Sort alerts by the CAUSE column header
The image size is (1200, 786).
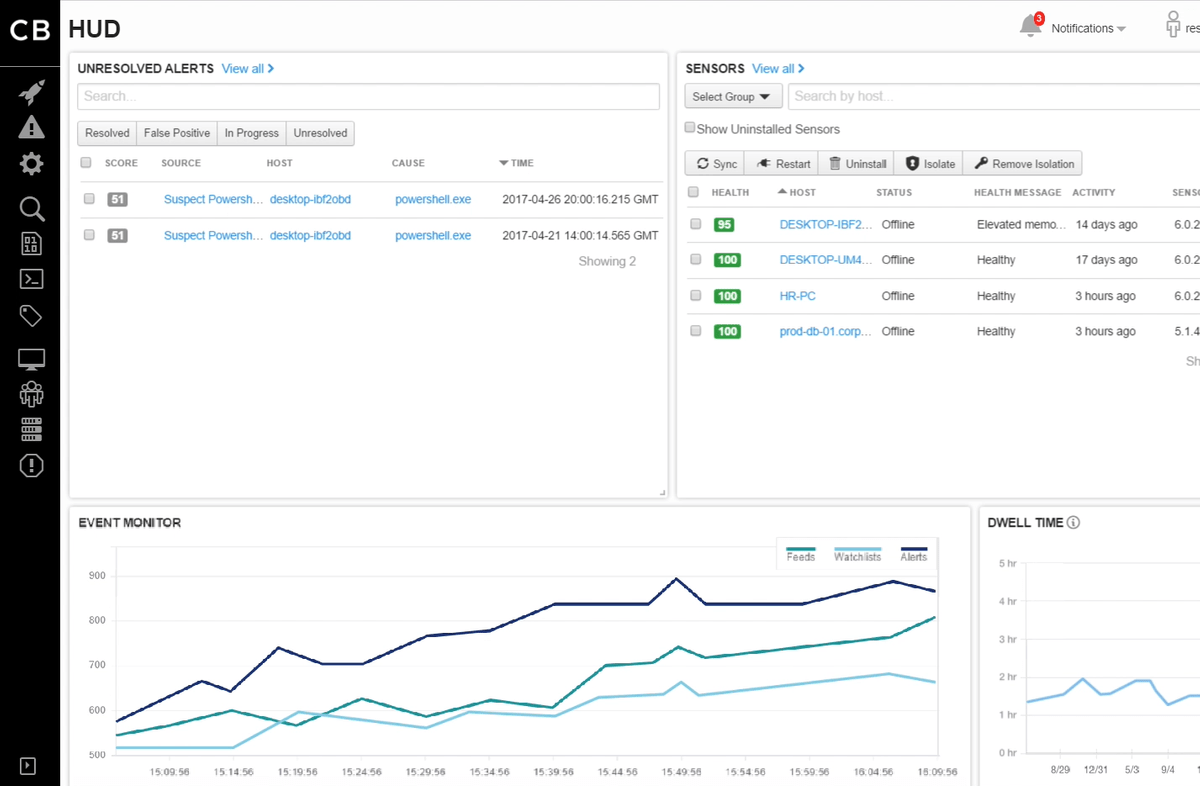(x=408, y=163)
